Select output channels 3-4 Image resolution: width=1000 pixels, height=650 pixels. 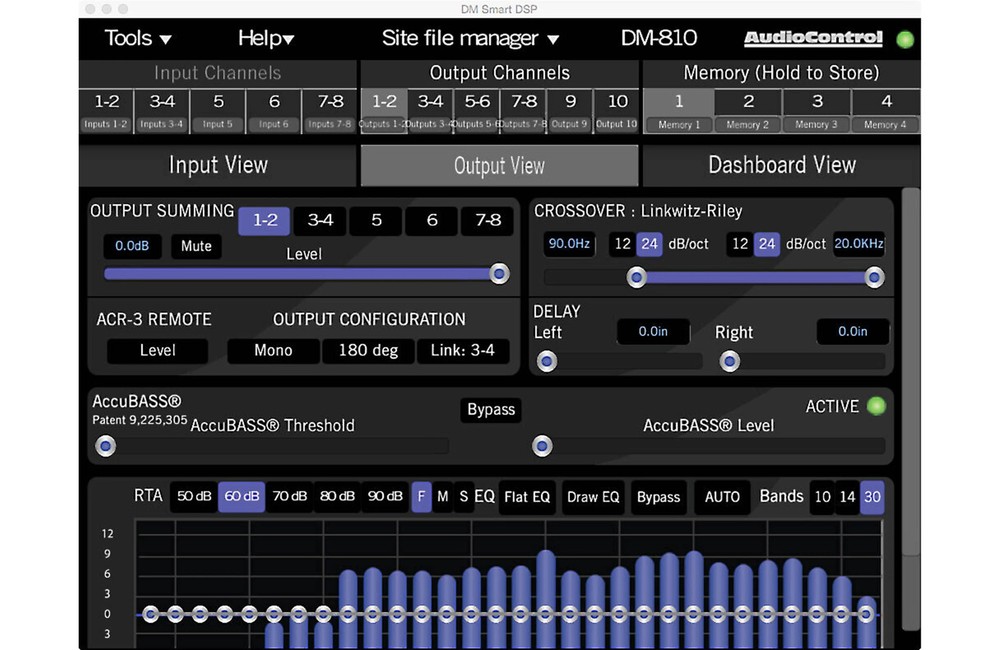click(x=430, y=111)
